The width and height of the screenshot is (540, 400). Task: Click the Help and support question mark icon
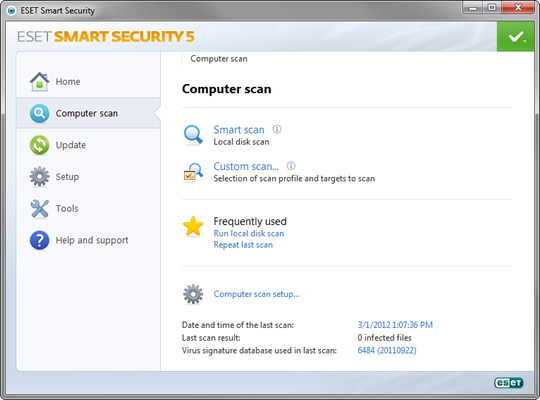[40, 240]
